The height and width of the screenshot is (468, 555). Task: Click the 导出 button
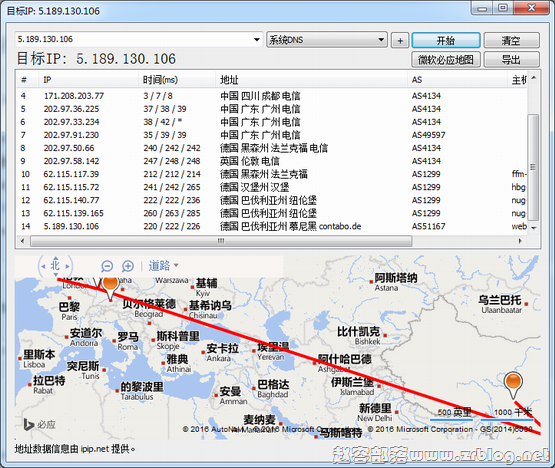[x=511, y=59]
